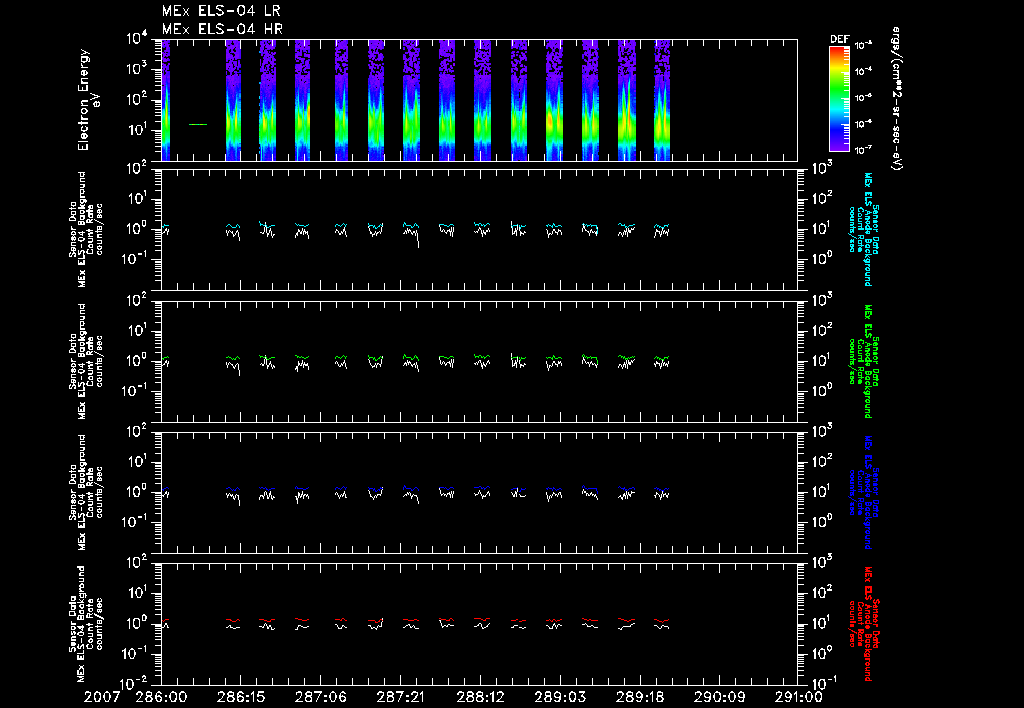Click the 10^-7 tick label on the color bar

tap(863, 149)
